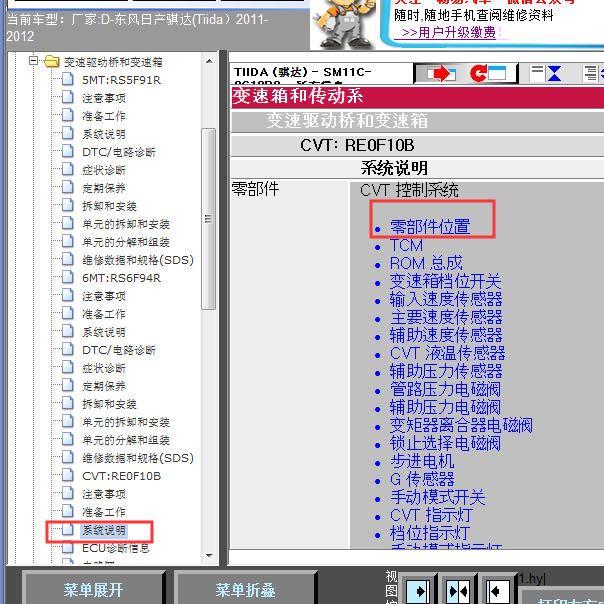Open the 变矩器离合器电磁阀 link
Screen dimensions: 604x604
[x=461, y=425]
